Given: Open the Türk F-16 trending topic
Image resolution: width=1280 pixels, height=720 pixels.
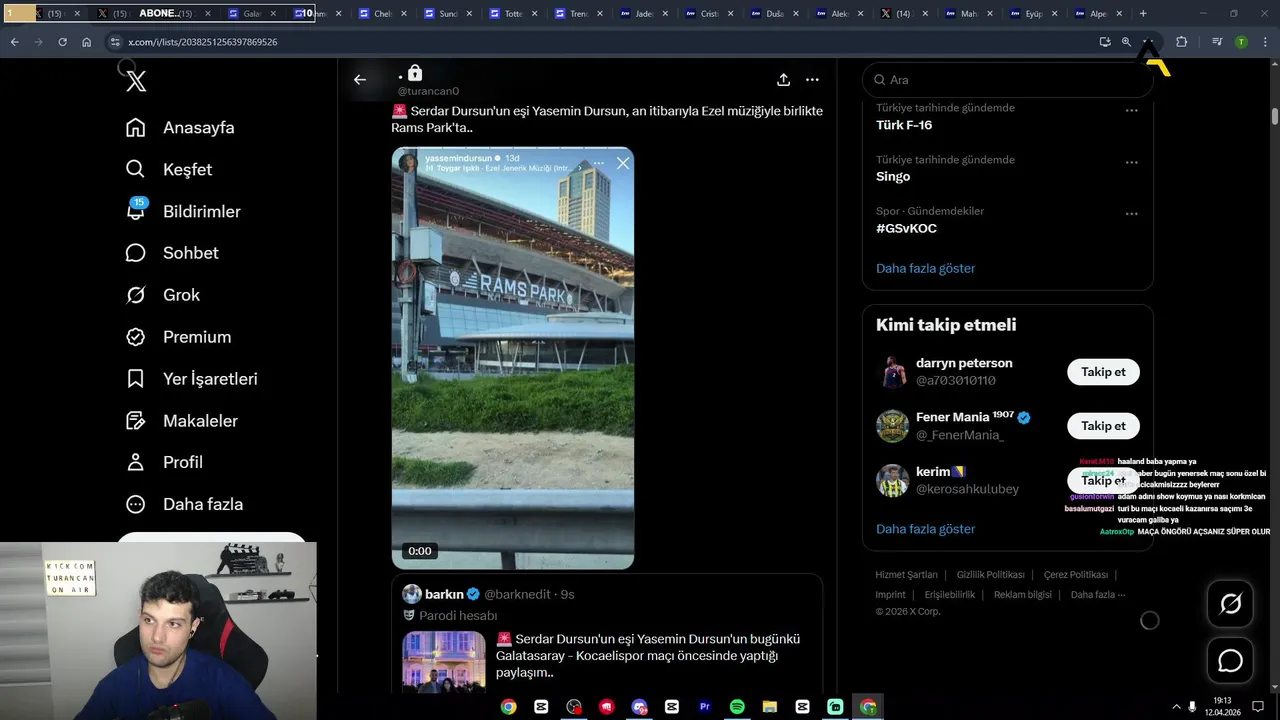Looking at the screenshot, I should click(x=904, y=125).
